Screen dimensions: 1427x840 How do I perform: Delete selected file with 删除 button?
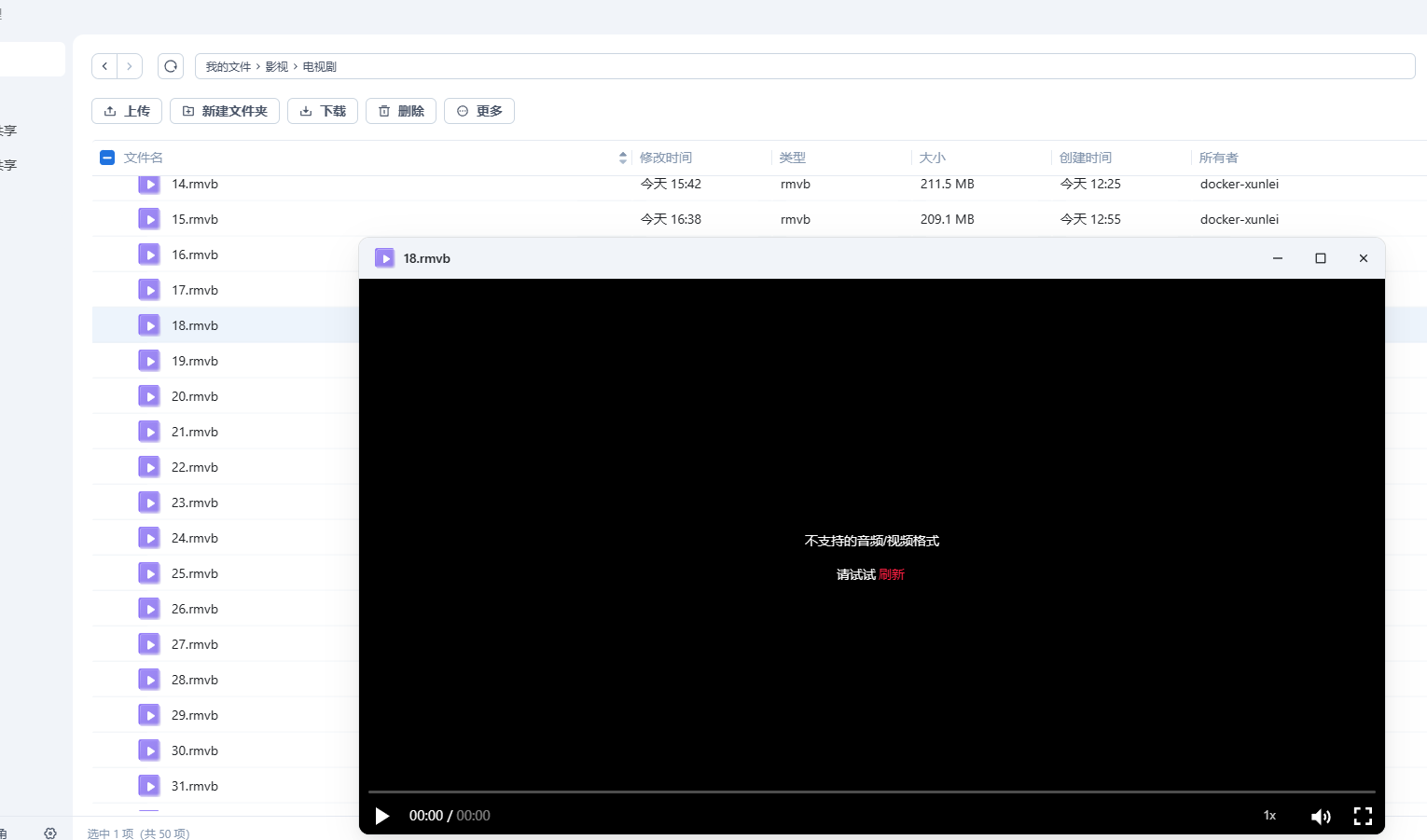click(x=401, y=111)
